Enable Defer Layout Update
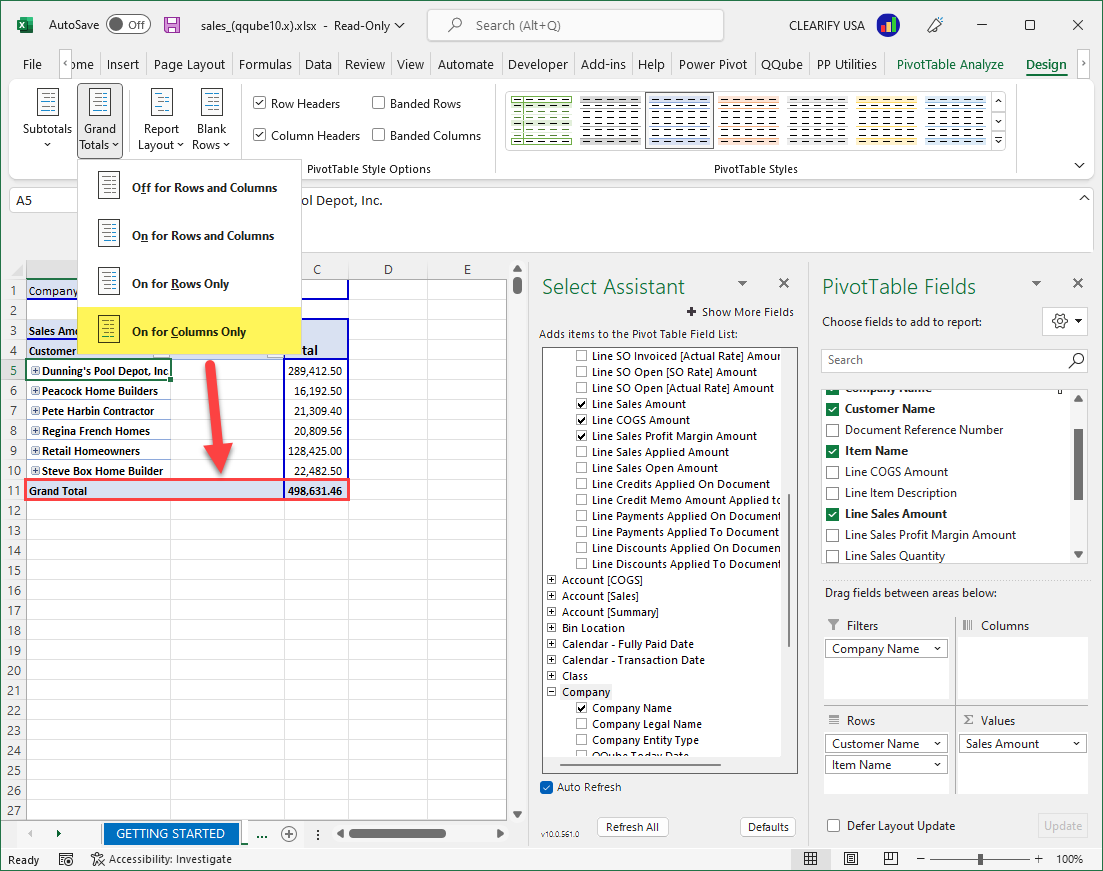This screenshot has height=871, width=1103. coord(834,826)
